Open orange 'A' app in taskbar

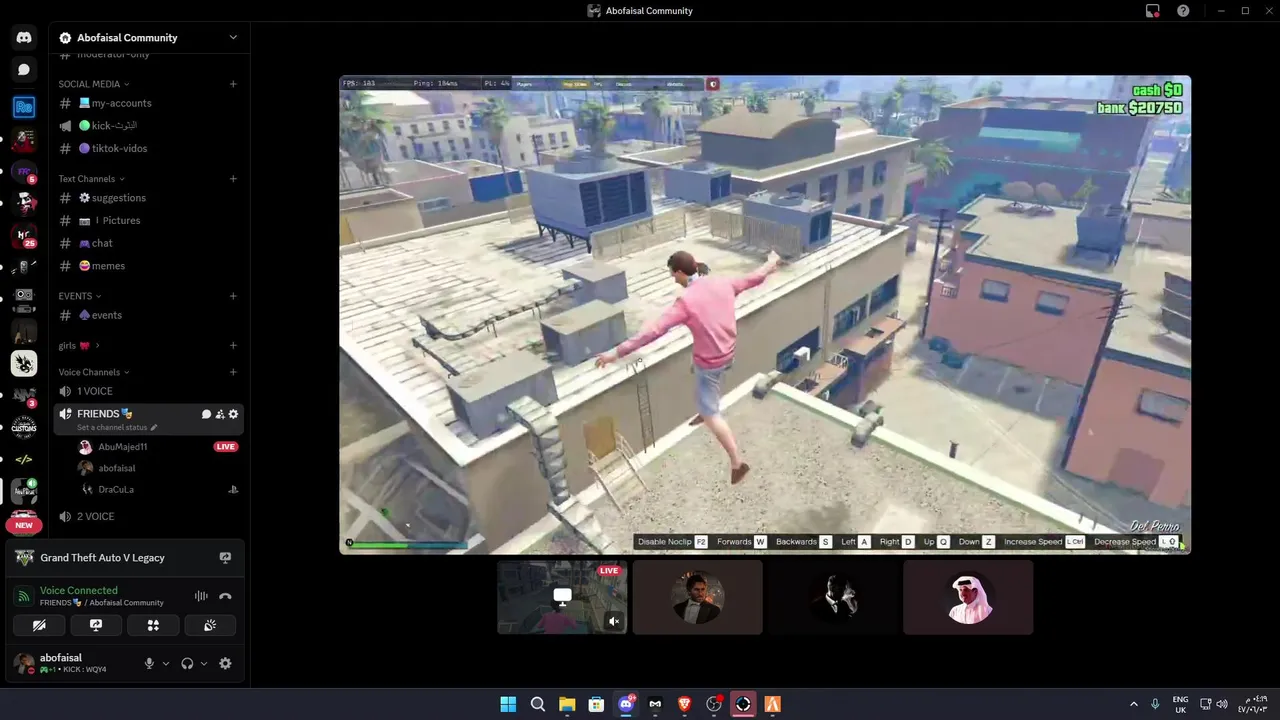[772, 704]
